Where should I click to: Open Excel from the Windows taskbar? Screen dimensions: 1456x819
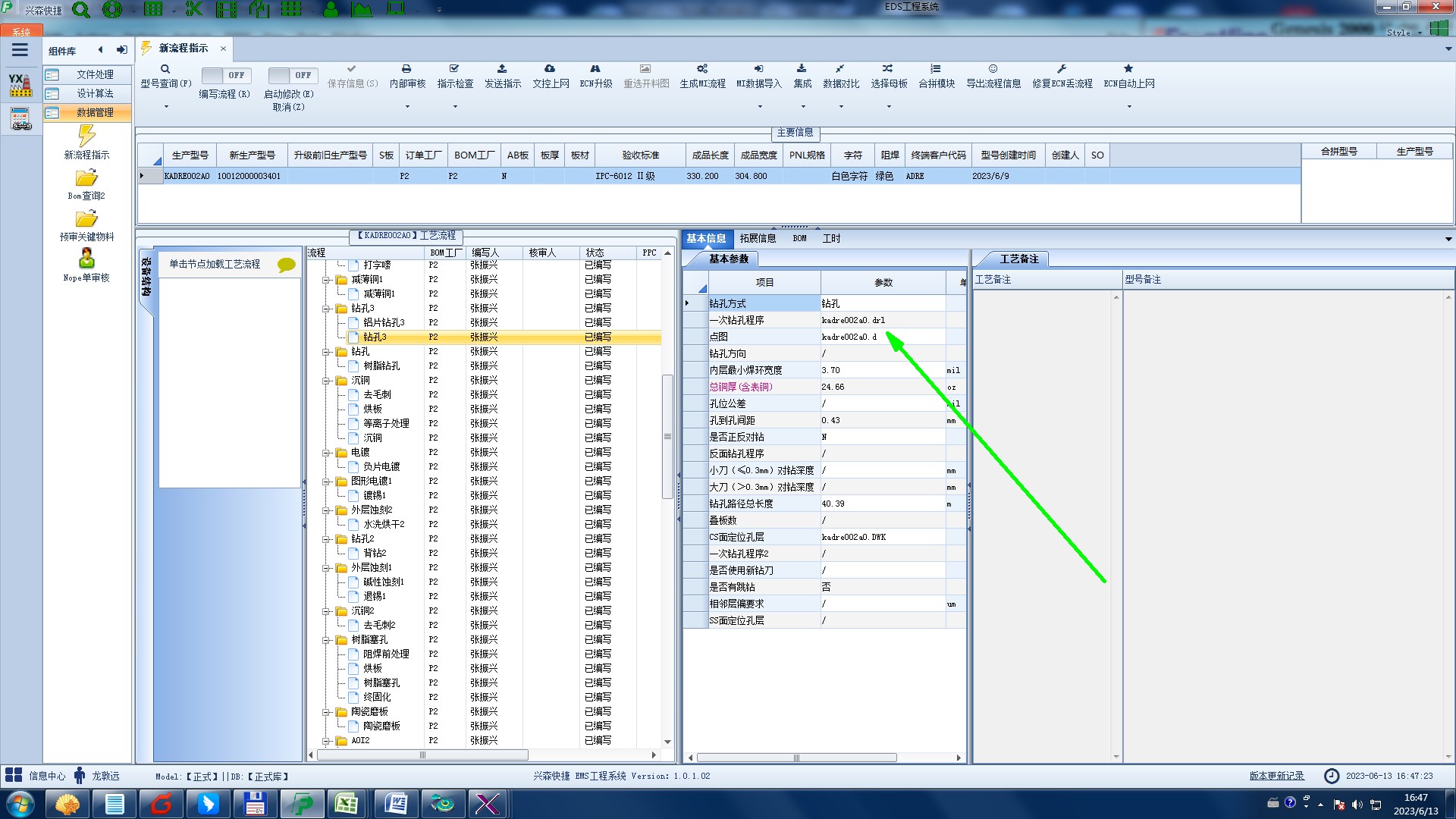pyautogui.click(x=347, y=804)
